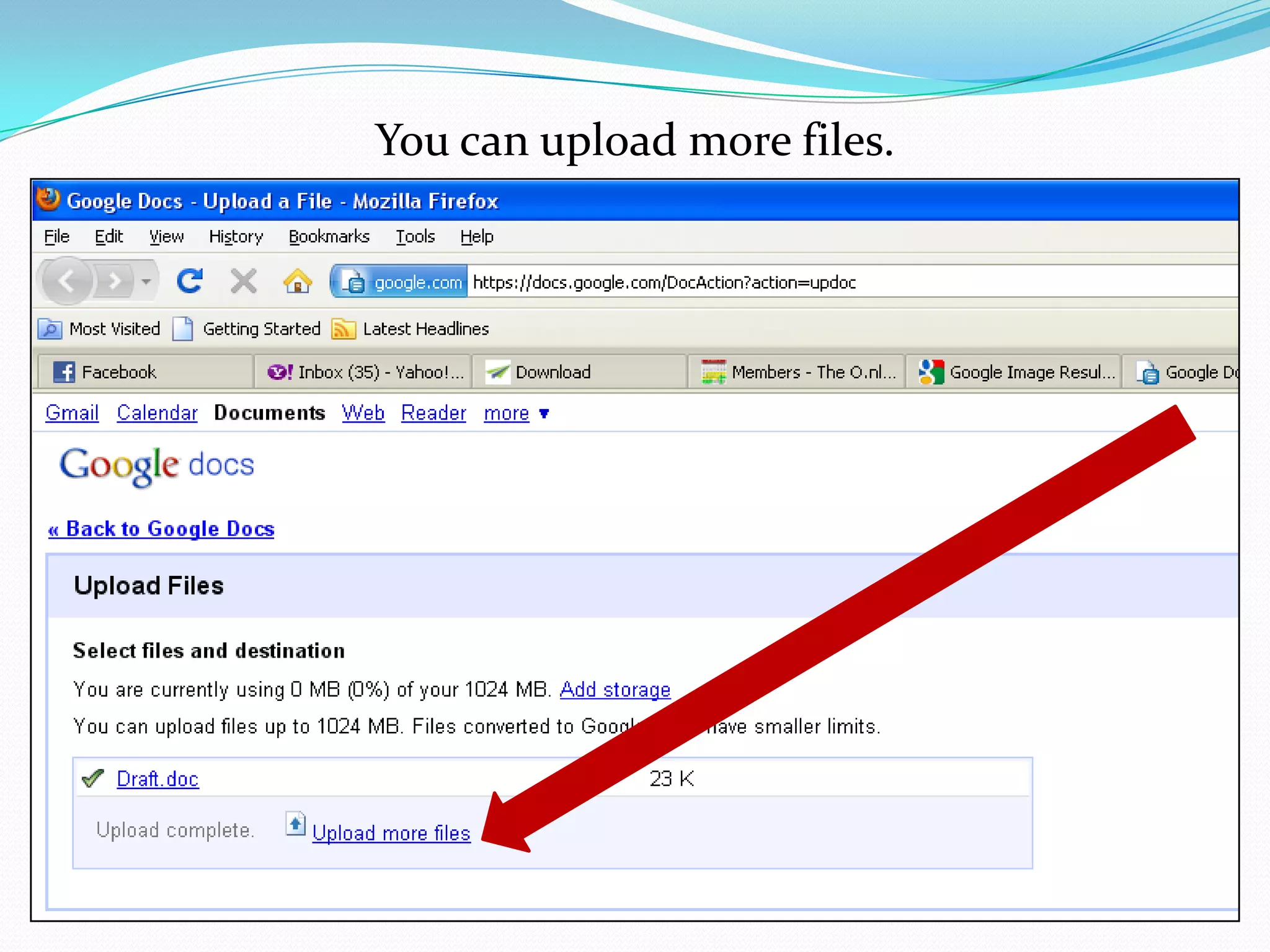
Task: Click the Back to Google Docs link
Action: pos(161,529)
